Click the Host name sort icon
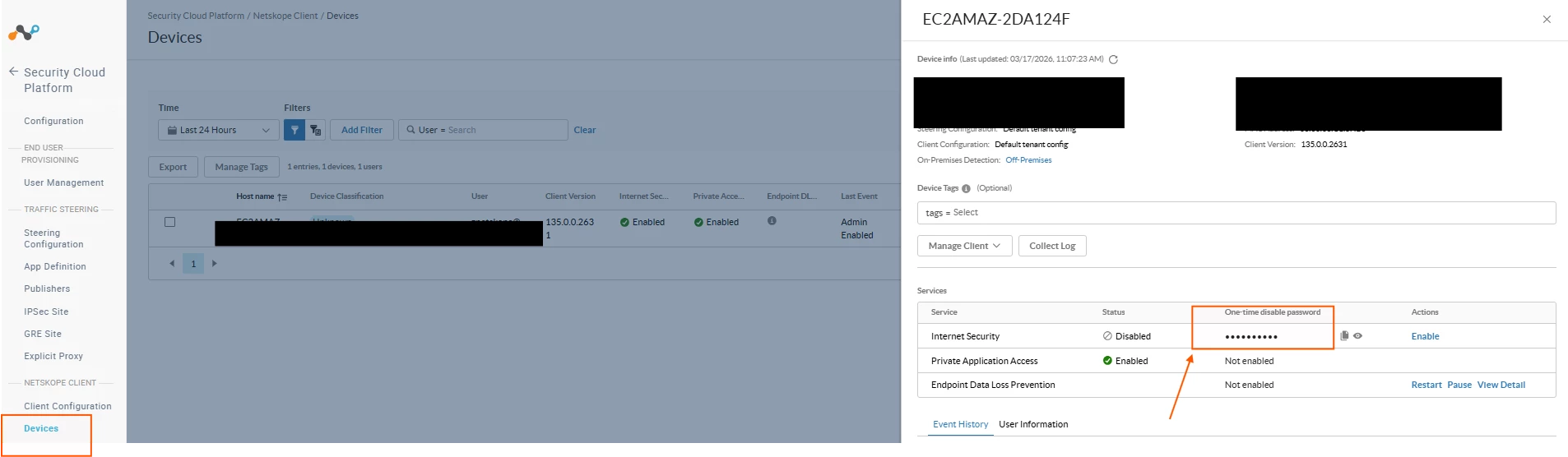Viewport: 1568px width, 457px height. coord(282,197)
